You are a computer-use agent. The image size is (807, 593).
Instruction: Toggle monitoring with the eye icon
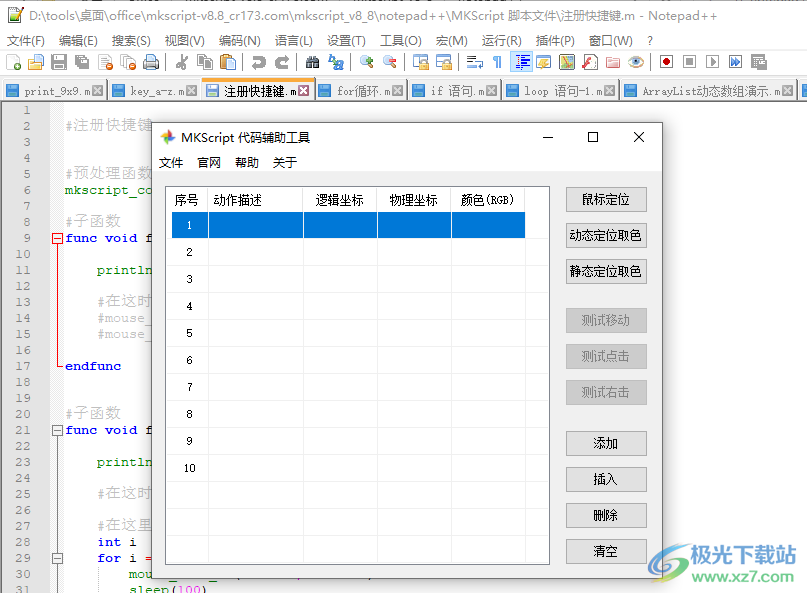(636, 62)
